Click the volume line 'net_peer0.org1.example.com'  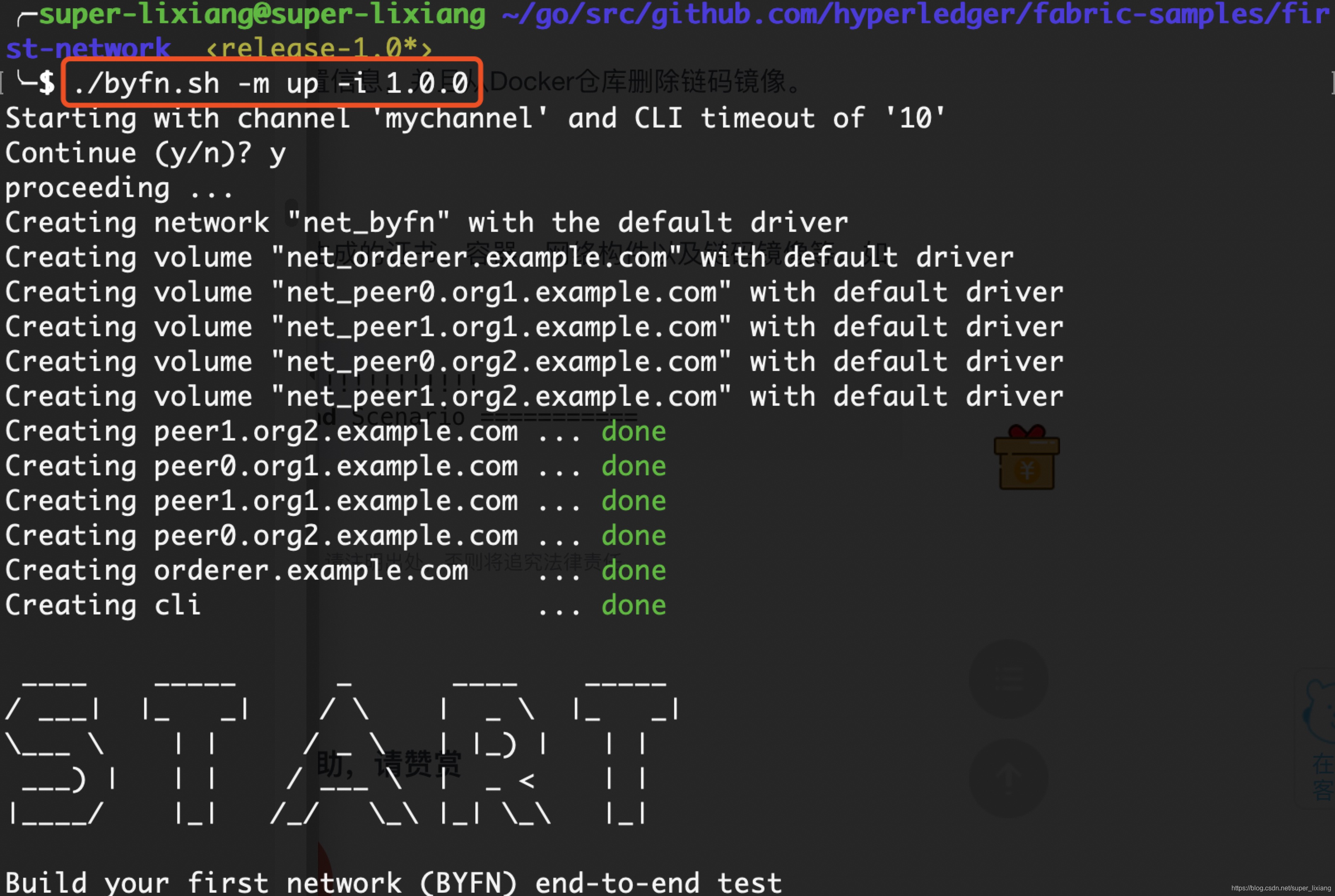click(534, 293)
